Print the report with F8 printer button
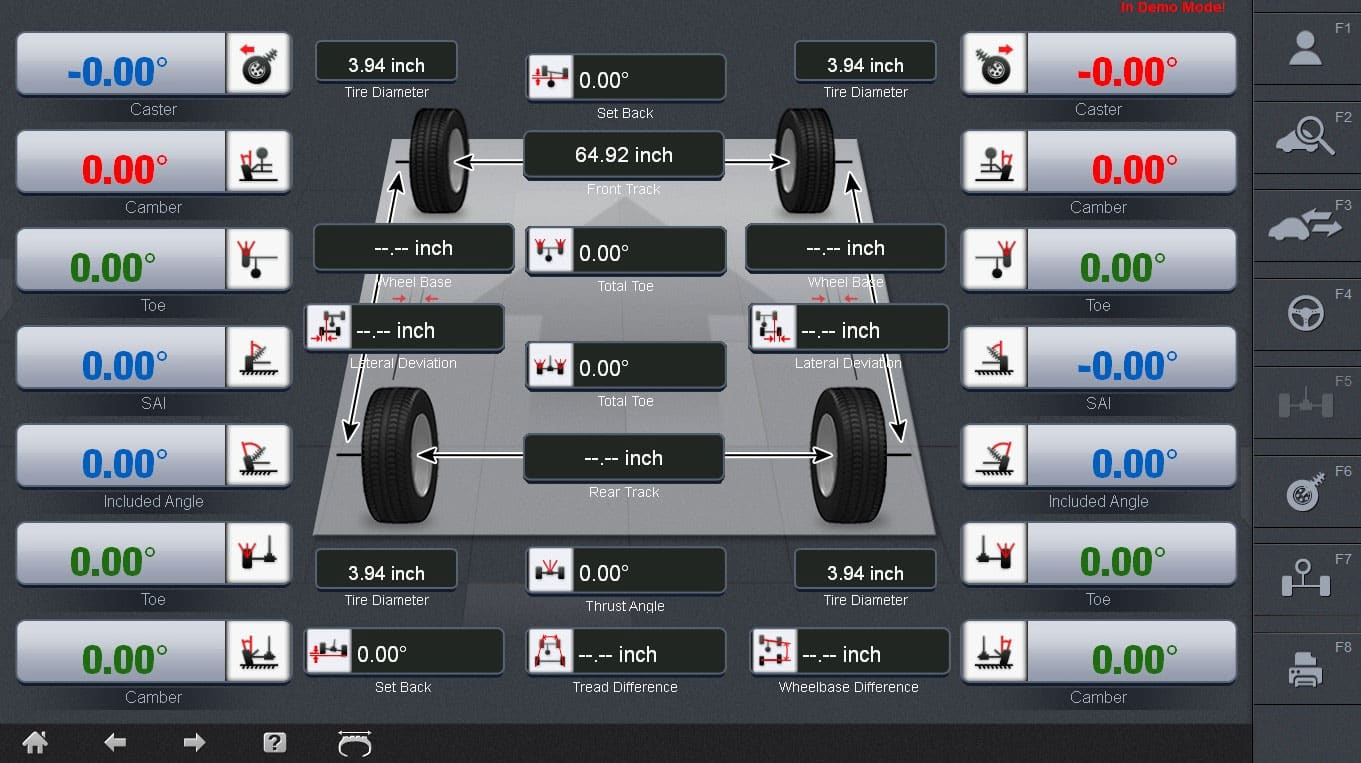 pyautogui.click(x=1306, y=668)
